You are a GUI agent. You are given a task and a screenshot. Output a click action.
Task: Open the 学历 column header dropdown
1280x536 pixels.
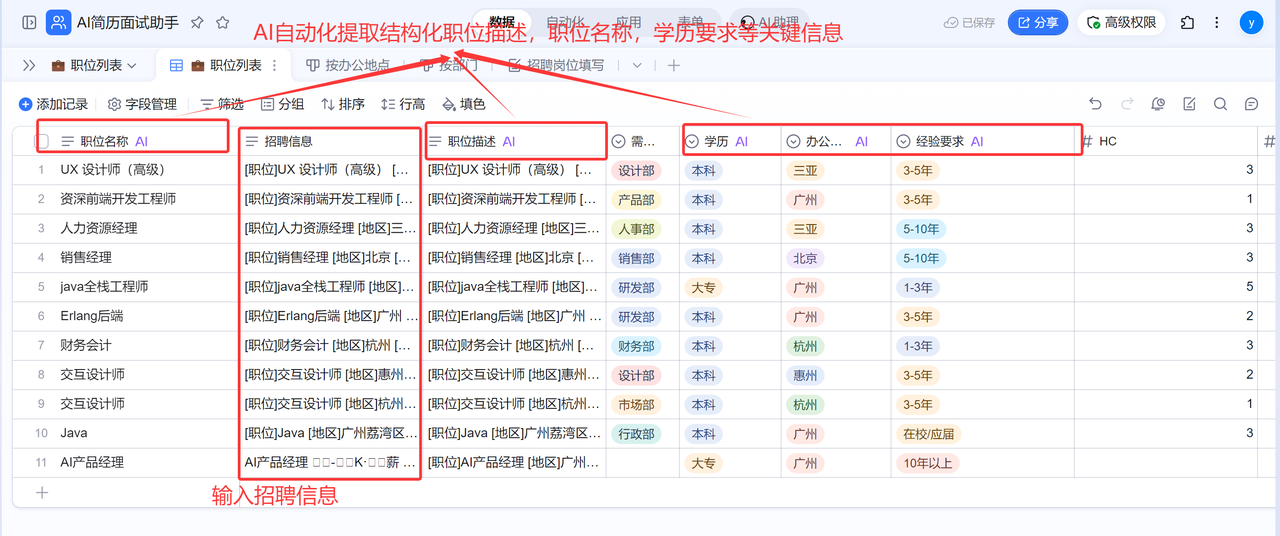click(692, 142)
